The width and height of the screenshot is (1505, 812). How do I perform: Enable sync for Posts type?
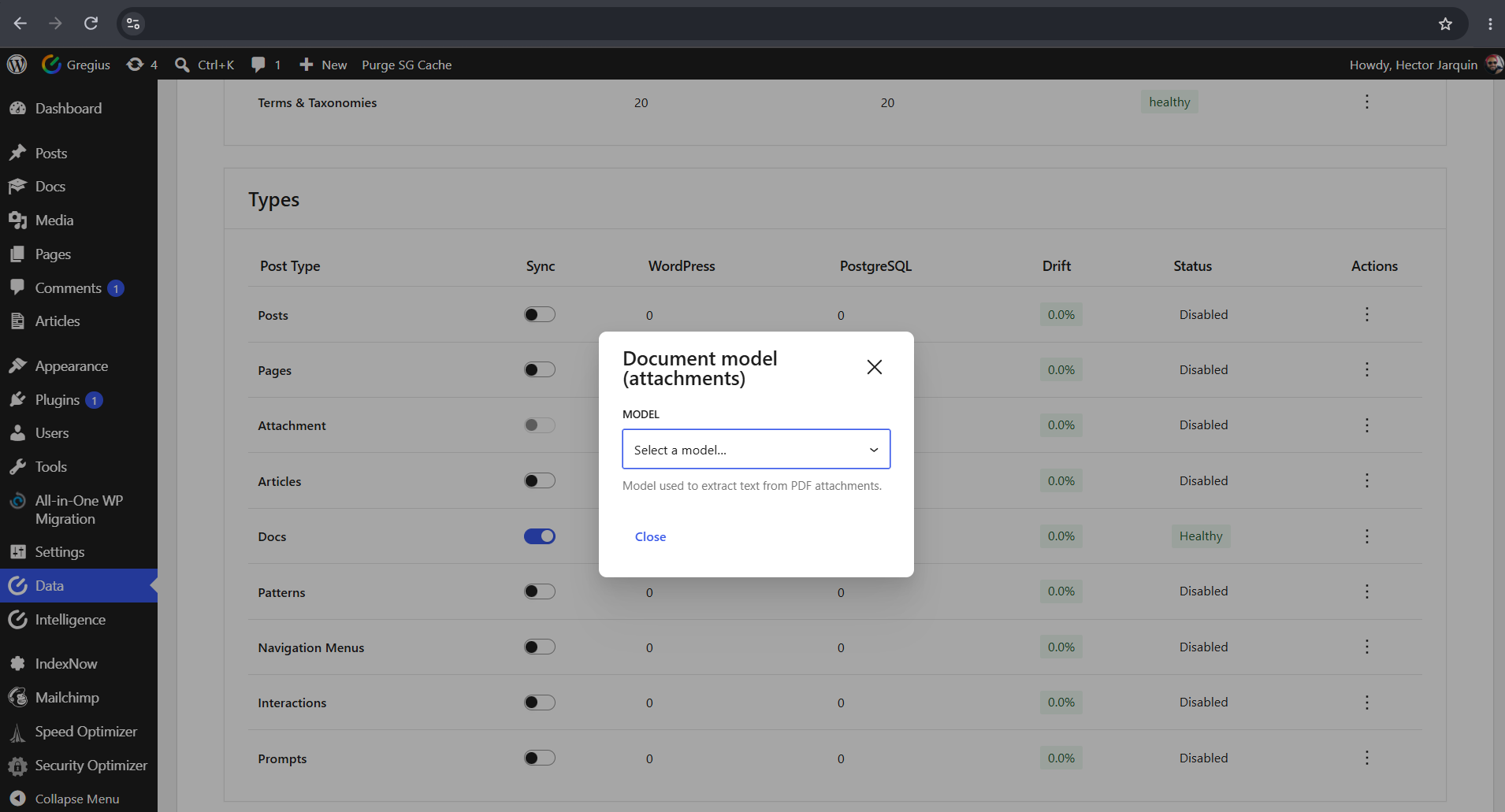(540, 314)
